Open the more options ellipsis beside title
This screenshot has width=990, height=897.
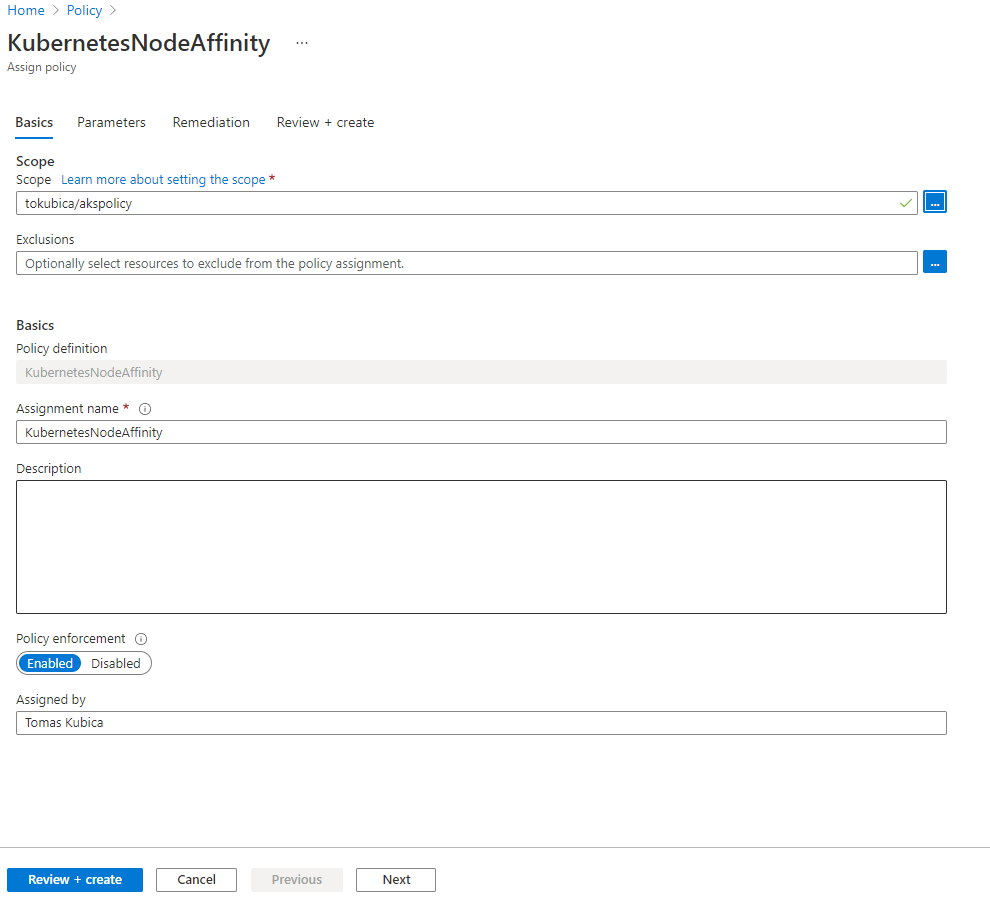302,44
